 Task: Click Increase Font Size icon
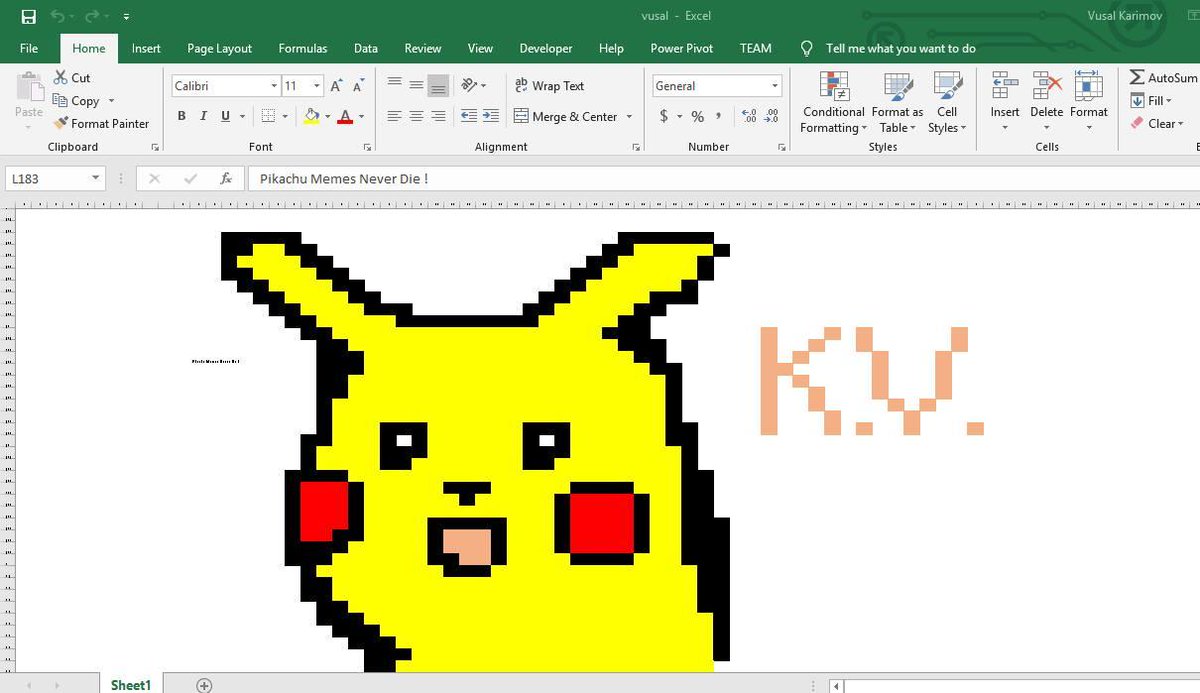[x=337, y=86]
